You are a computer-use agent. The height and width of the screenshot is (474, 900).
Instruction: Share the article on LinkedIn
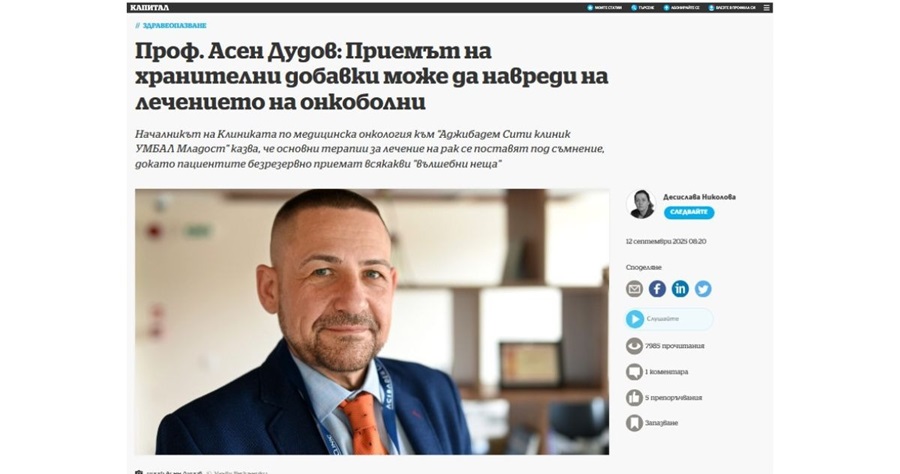(680, 289)
